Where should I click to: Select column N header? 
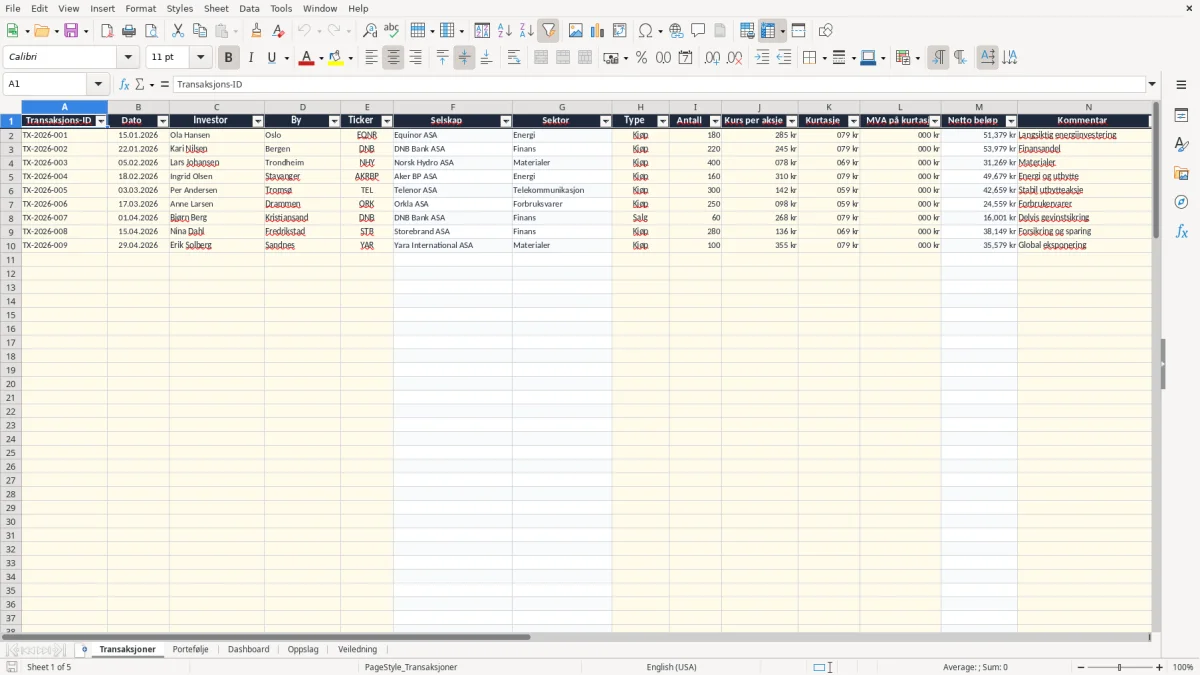(x=1088, y=107)
